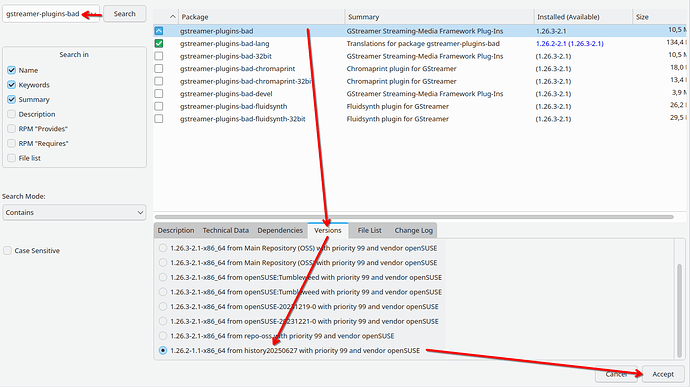Enable RPM "Provides" search option
Viewport: 690px width, 387px height.
pos(11,129)
